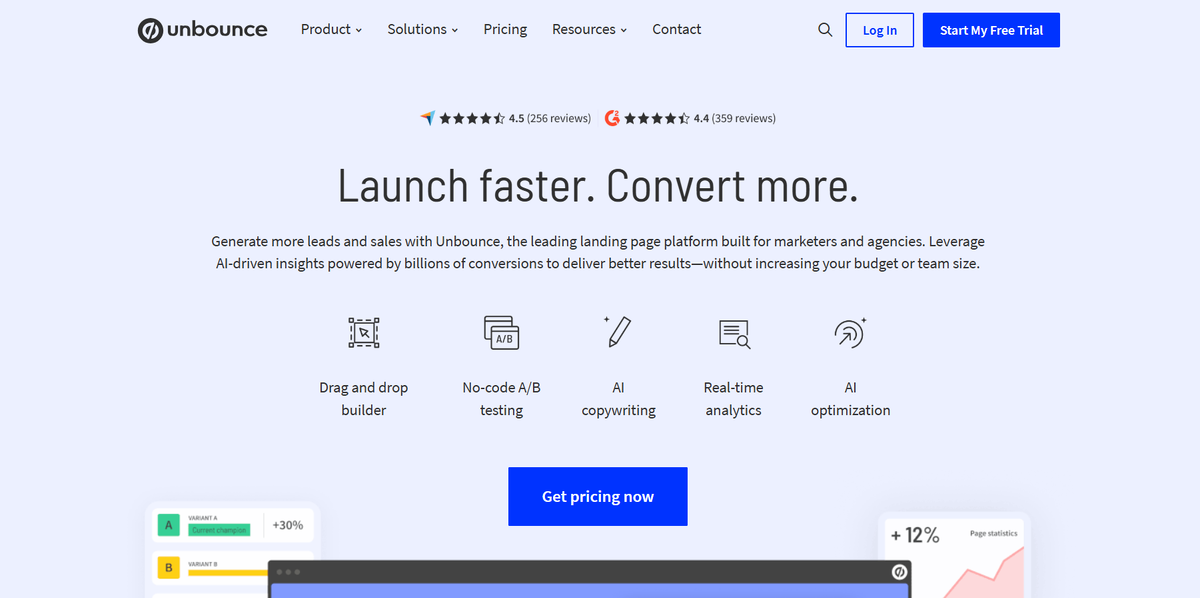The image size is (1200, 598).
Task: Click the AI optimization target icon
Action: coord(850,332)
